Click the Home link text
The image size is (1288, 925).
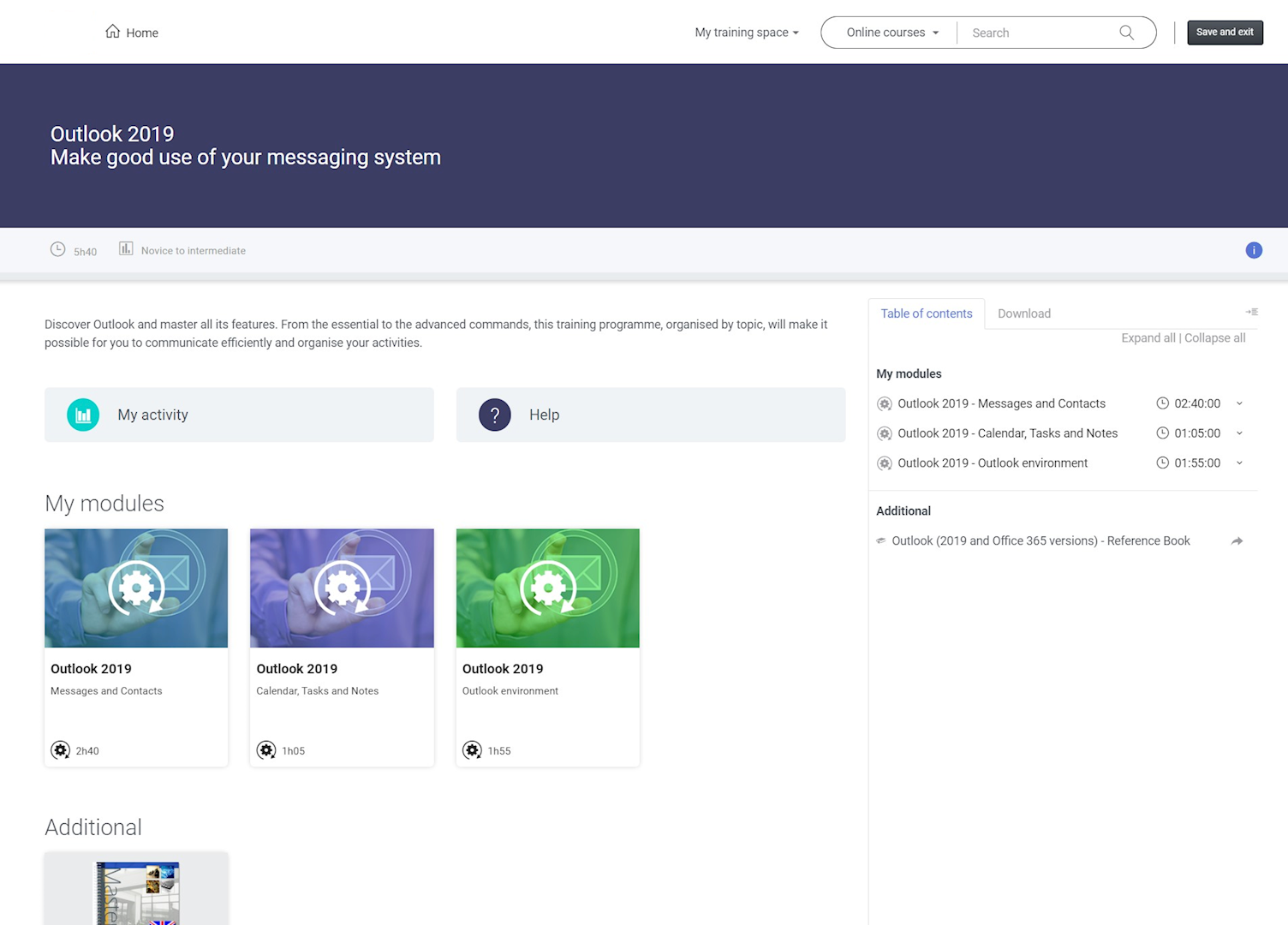click(x=142, y=33)
